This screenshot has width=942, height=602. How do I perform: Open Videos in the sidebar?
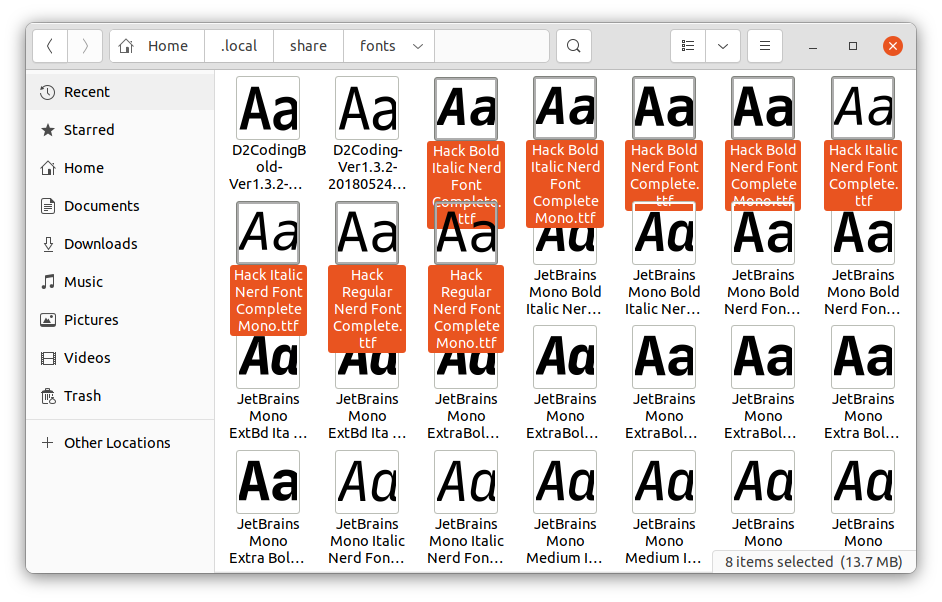point(120,357)
